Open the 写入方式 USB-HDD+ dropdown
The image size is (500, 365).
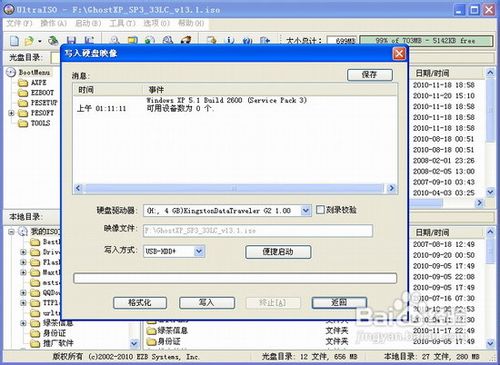pos(199,251)
